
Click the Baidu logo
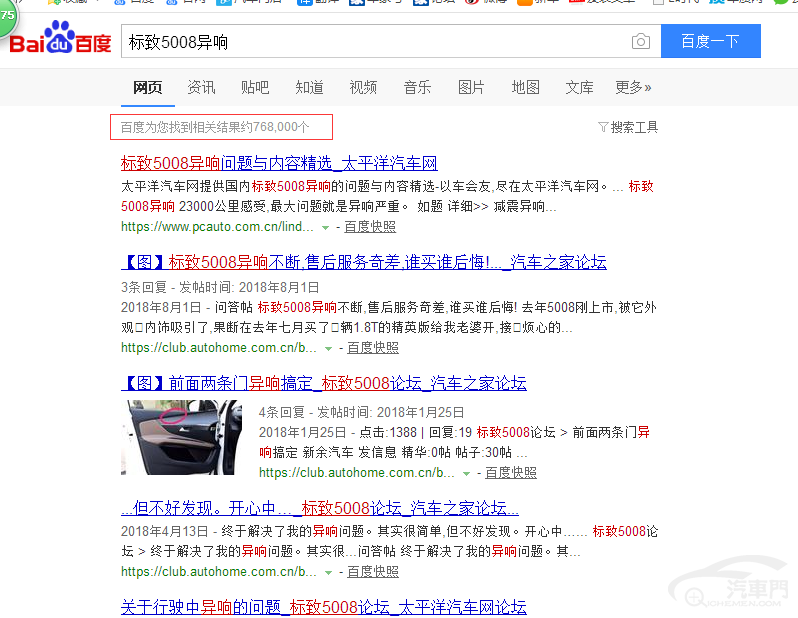coord(60,42)
